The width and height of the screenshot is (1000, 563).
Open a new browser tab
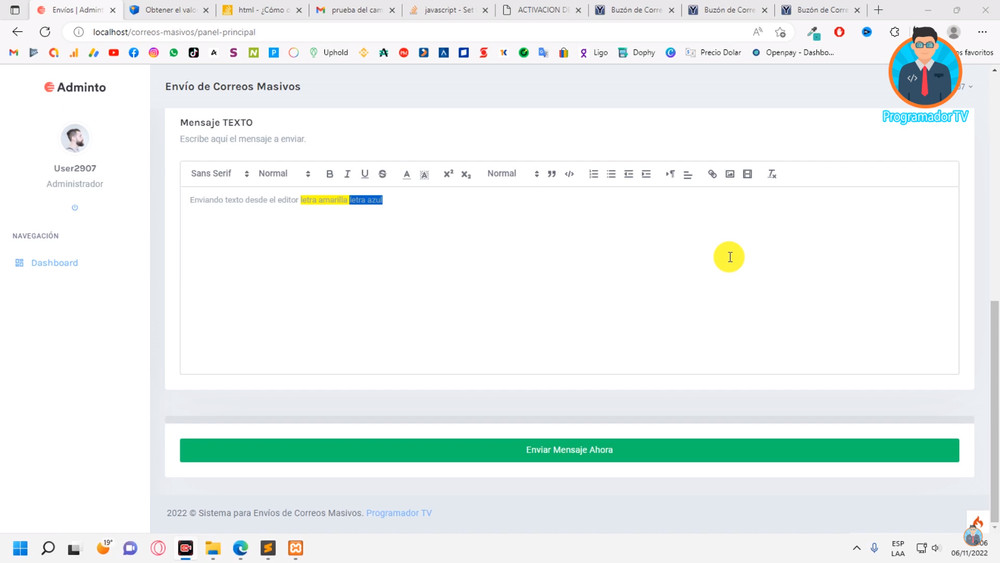pos(878,10)
